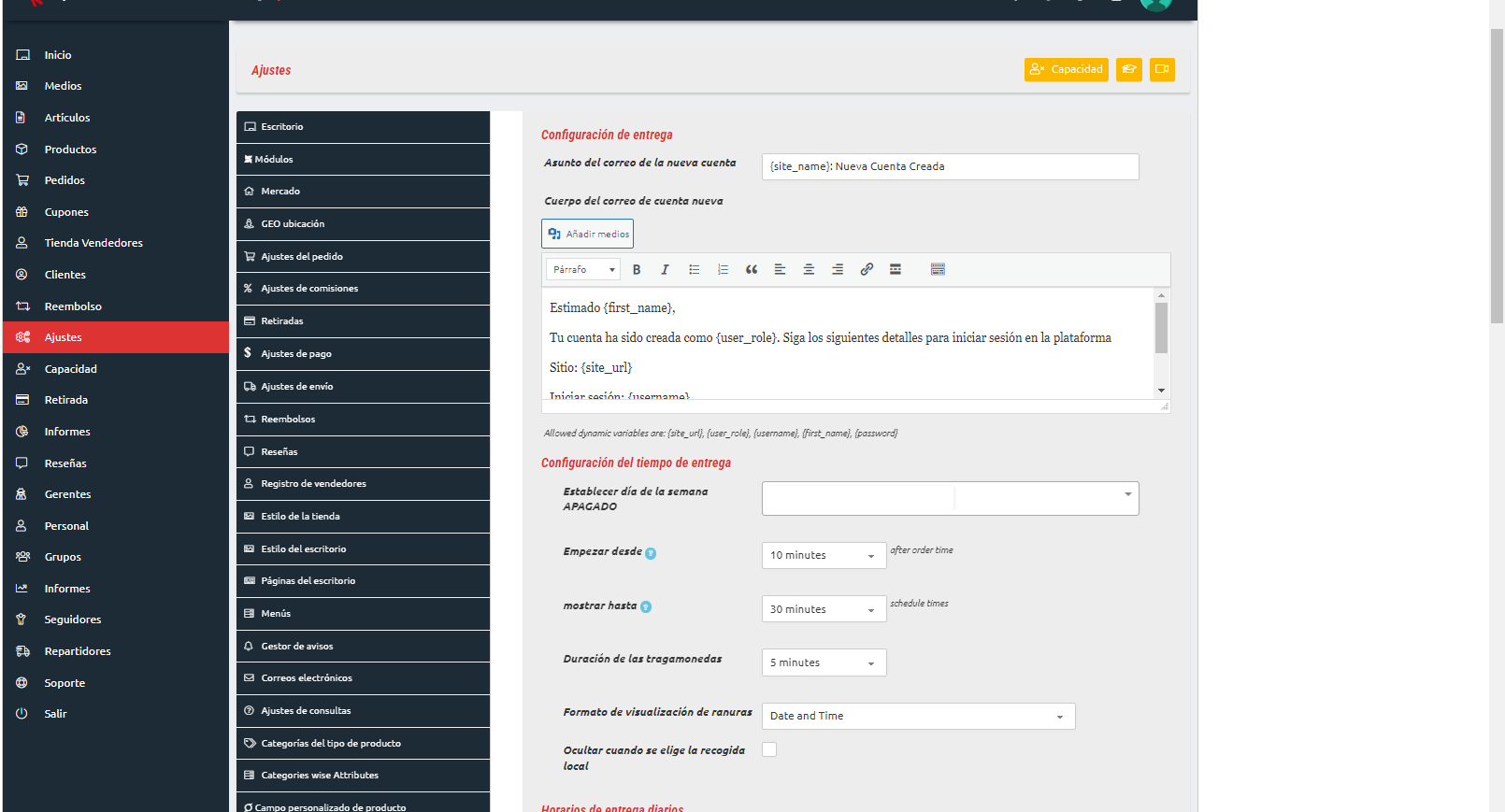This screenshot has height=812, width=1505.
Task: Show more editor tools with the toolbar toggle icon
Action: (938, 270)
